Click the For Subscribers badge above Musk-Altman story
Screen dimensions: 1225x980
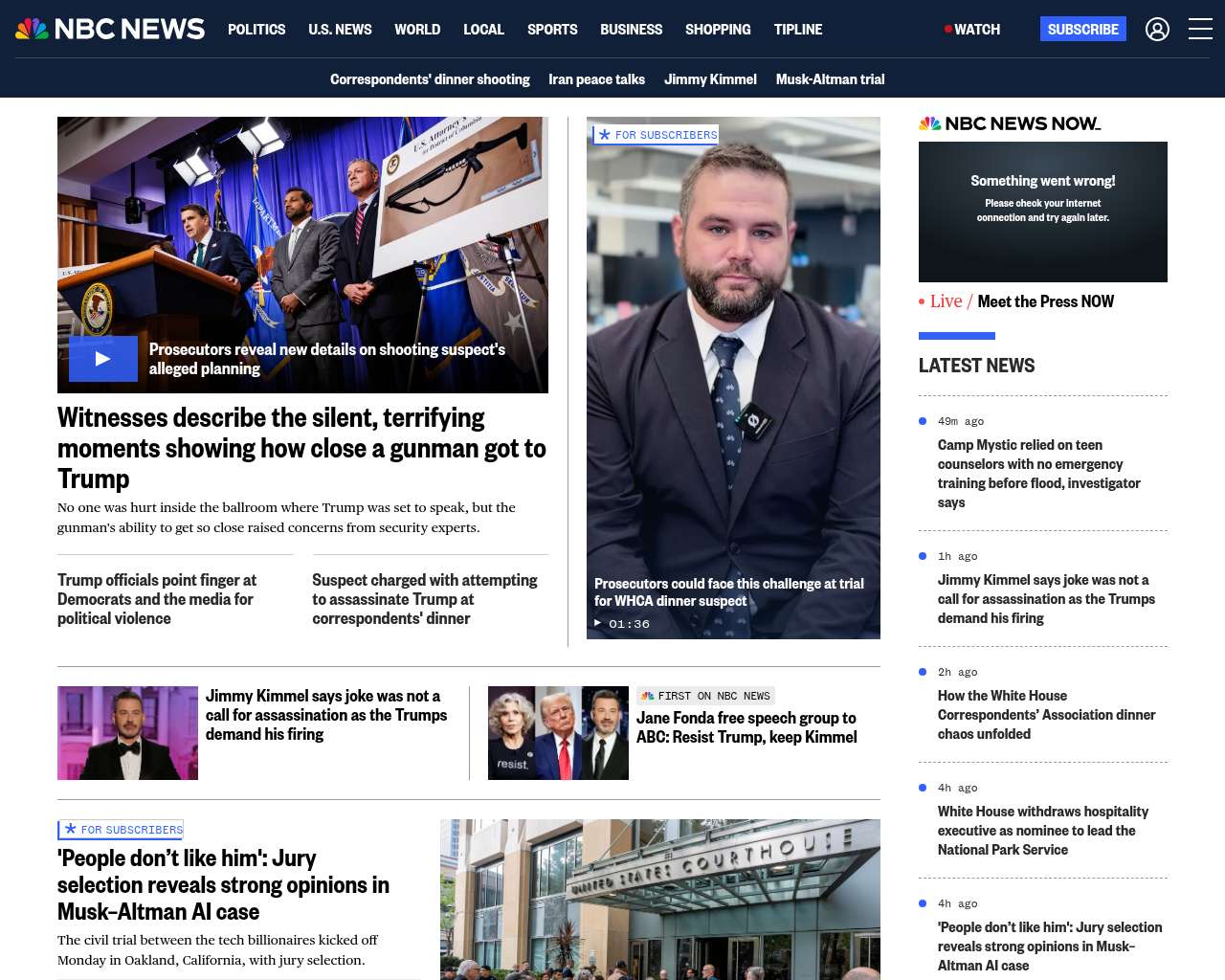(x=122, y=830)
